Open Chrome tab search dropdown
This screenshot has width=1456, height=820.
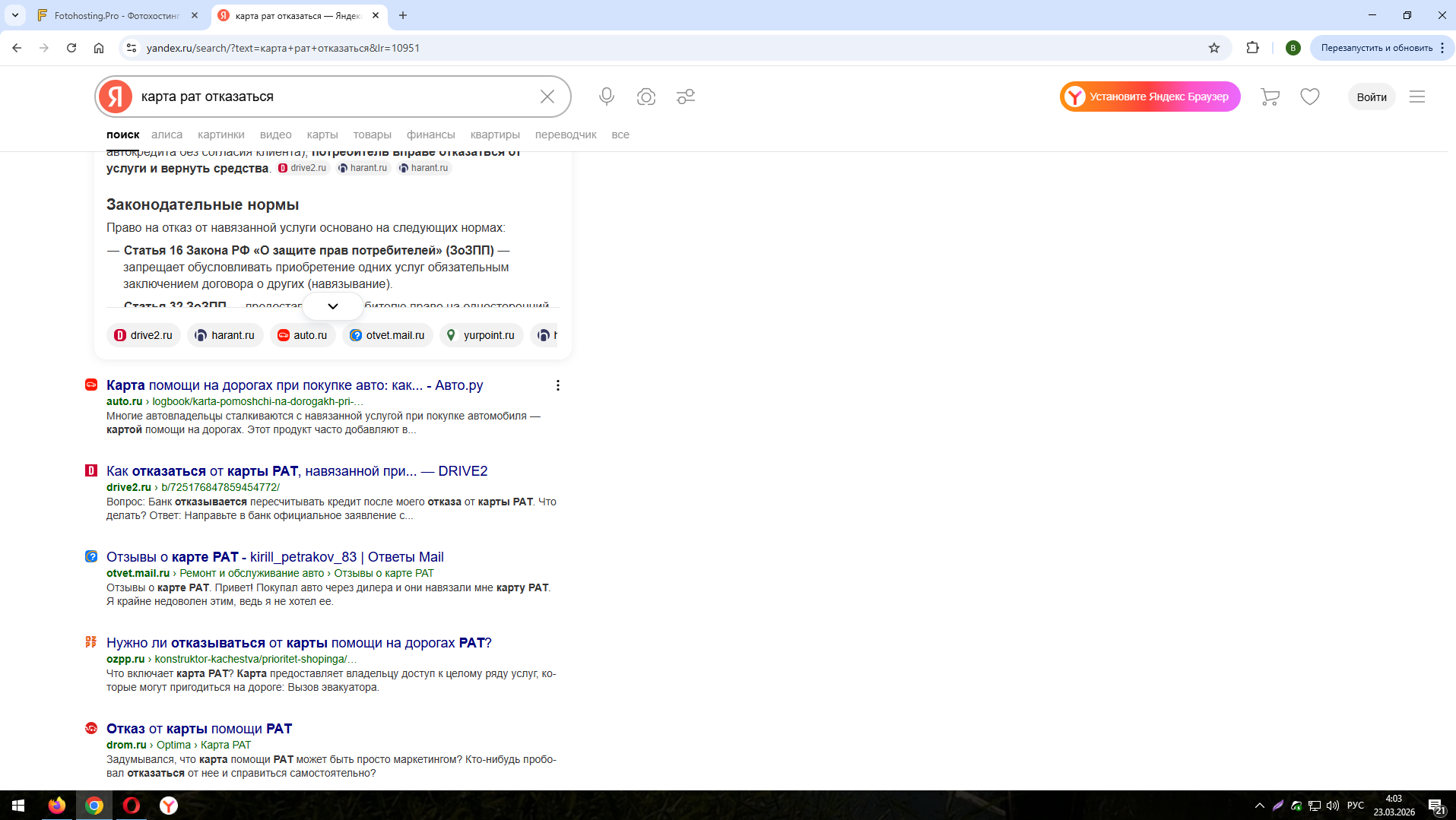pos(15,15)
